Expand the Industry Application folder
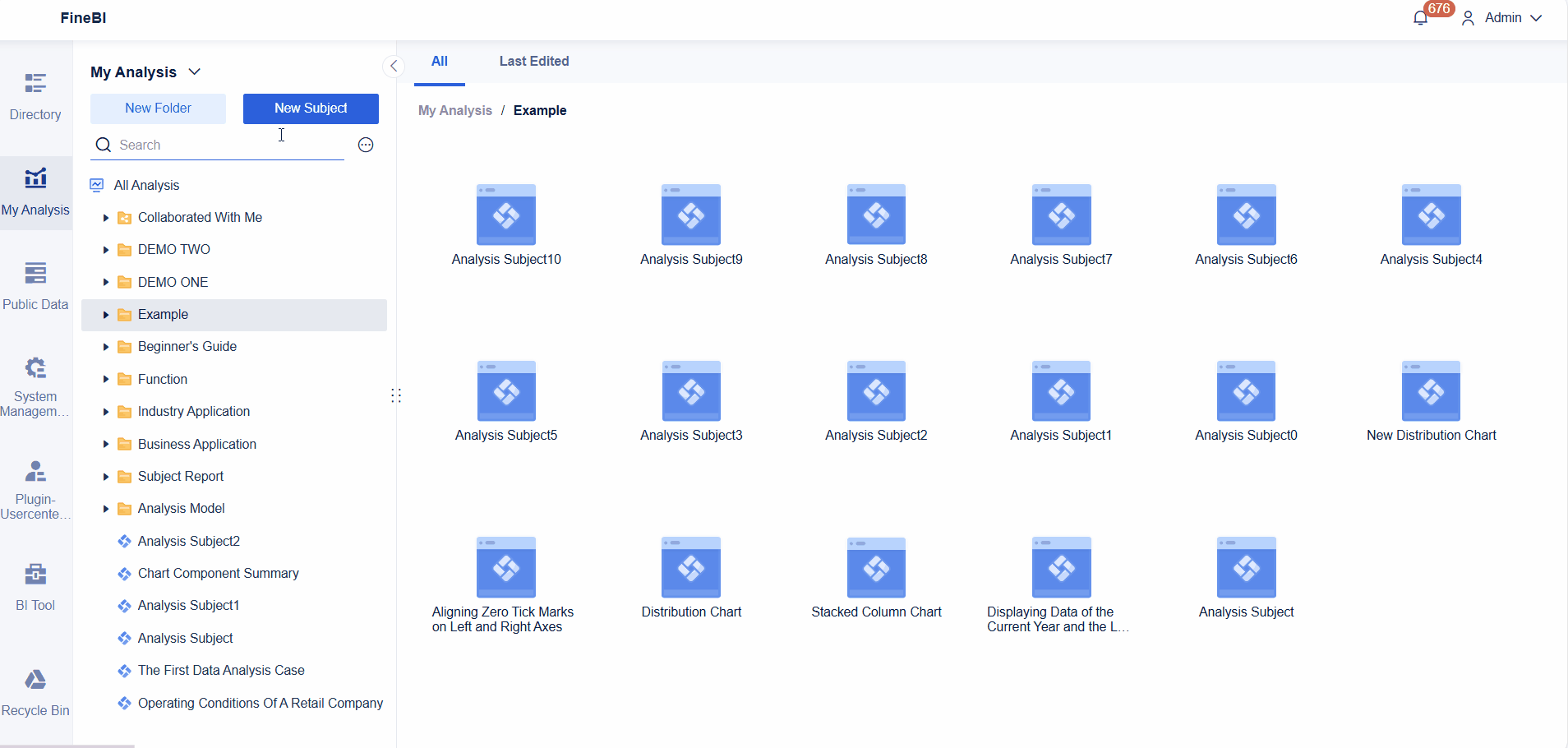The image size is (1568, 748). 105,411
